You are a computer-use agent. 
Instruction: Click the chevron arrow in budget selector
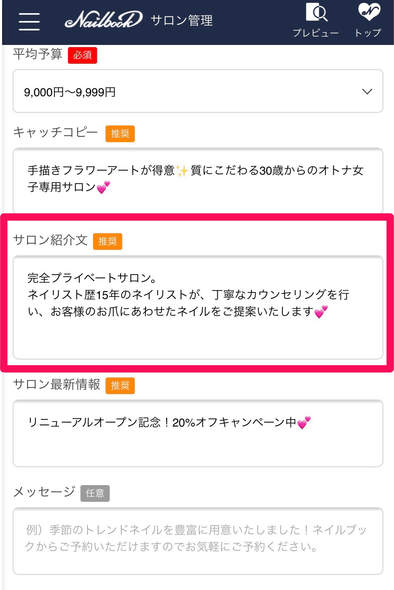coord(367,91)
